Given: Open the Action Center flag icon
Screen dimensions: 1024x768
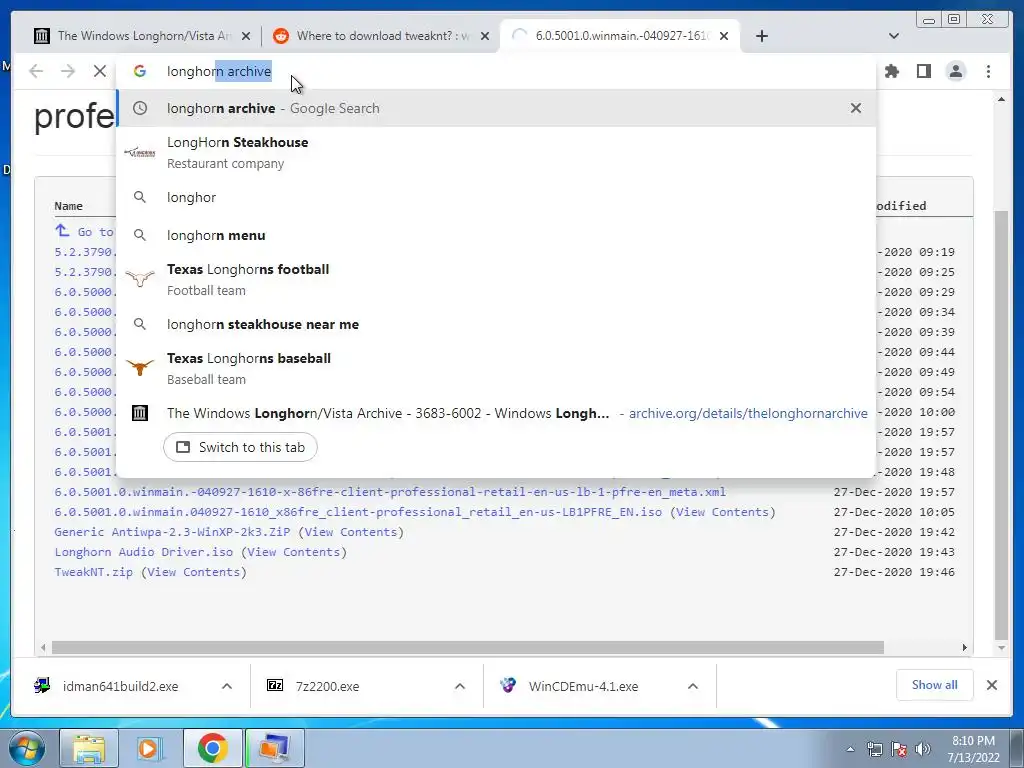Looking at the screenshot, I should [899, 749].
